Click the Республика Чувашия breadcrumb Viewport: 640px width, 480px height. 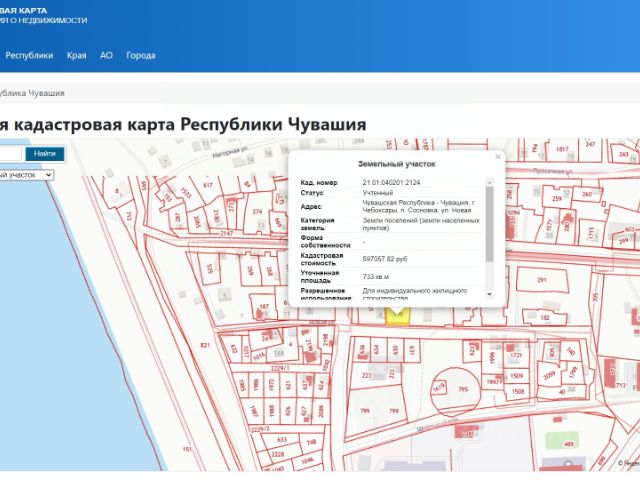click(x=32, y=93)
